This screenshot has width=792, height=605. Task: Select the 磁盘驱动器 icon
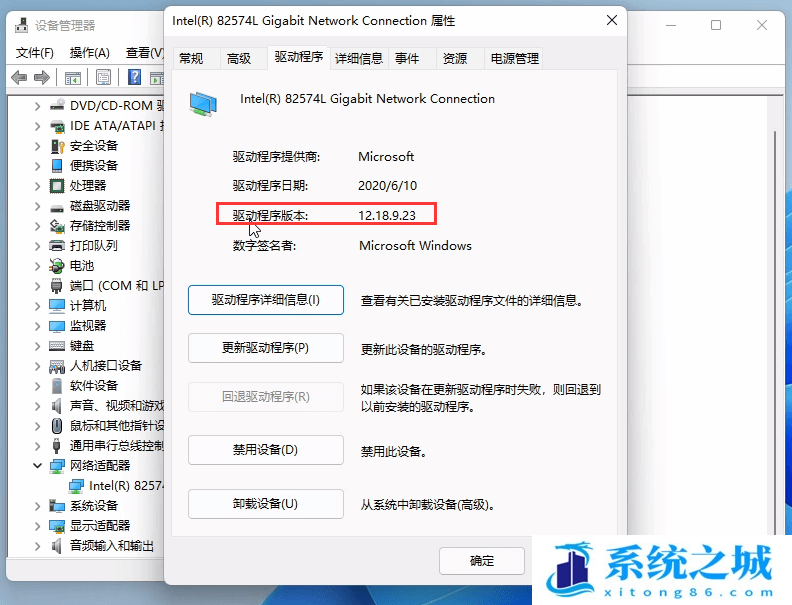[x=57, y=207]
